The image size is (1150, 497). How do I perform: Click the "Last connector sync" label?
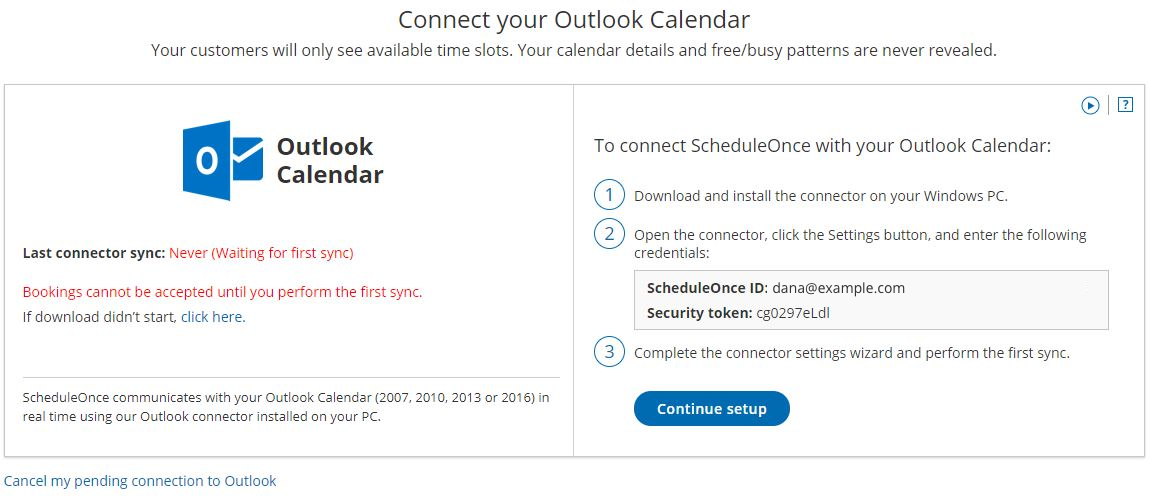[x=93, y=253]
